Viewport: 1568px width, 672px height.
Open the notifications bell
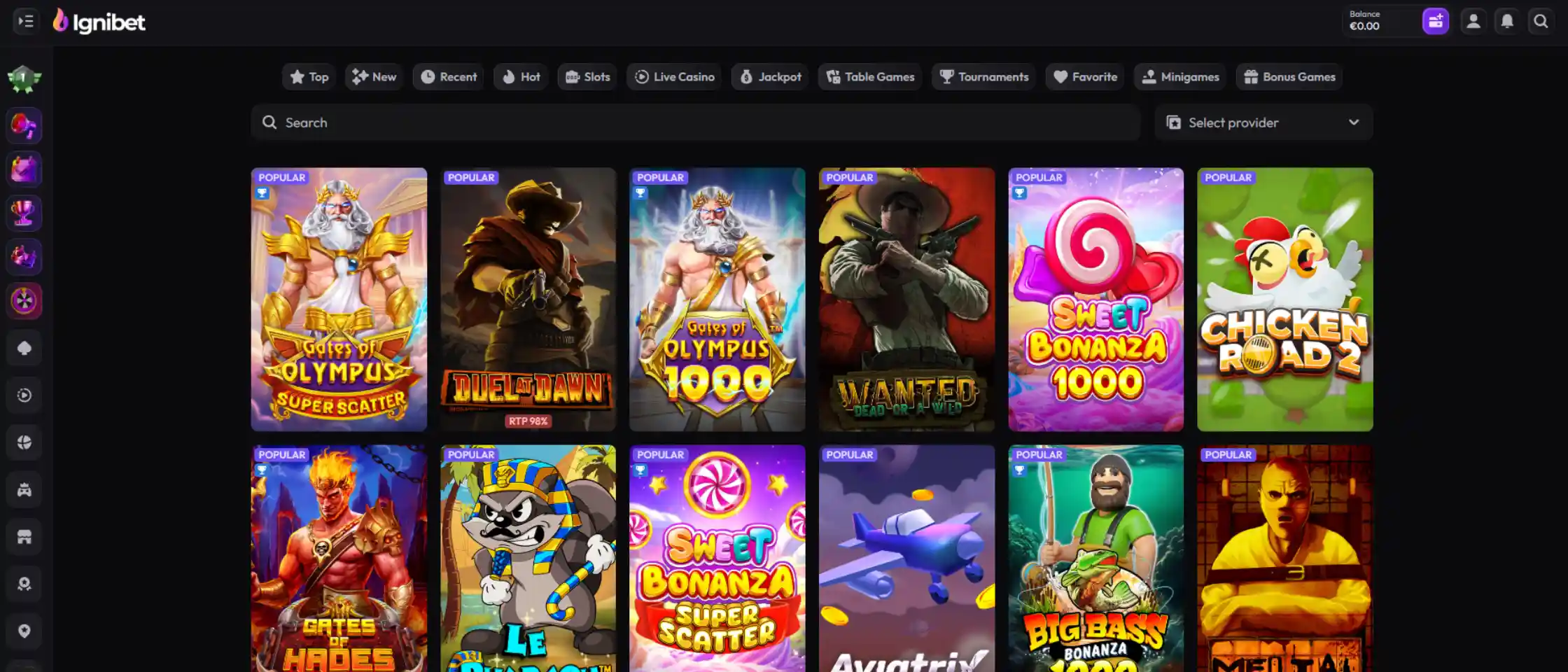(x=1507, y=21)
